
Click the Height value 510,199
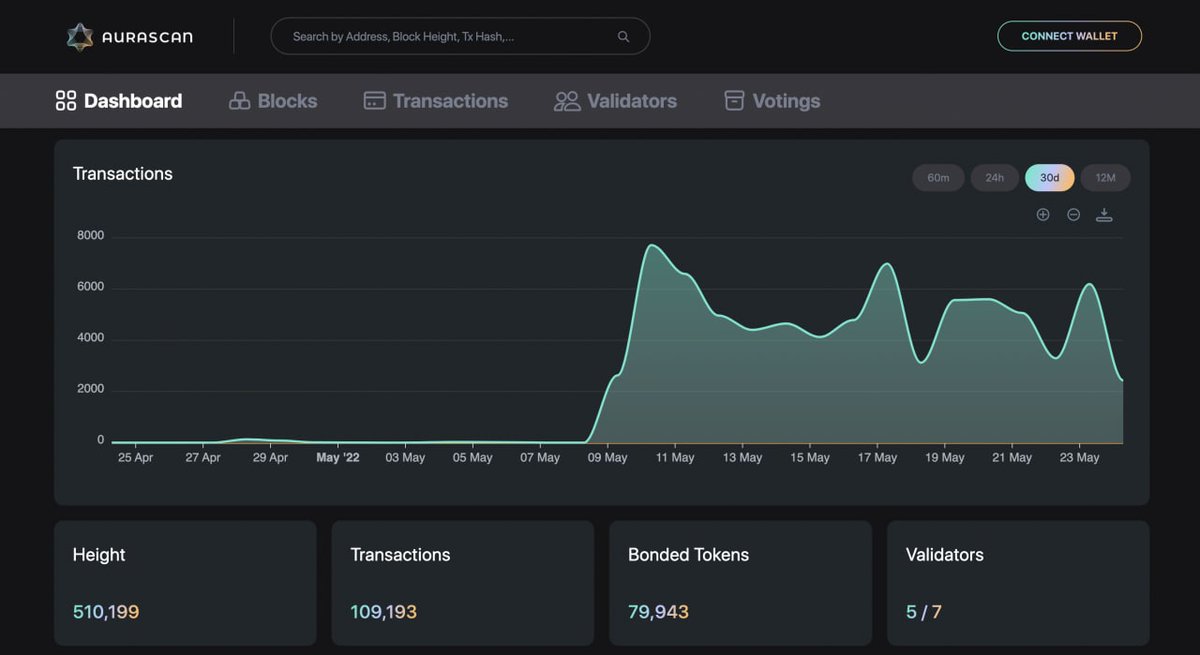[106, 612]
